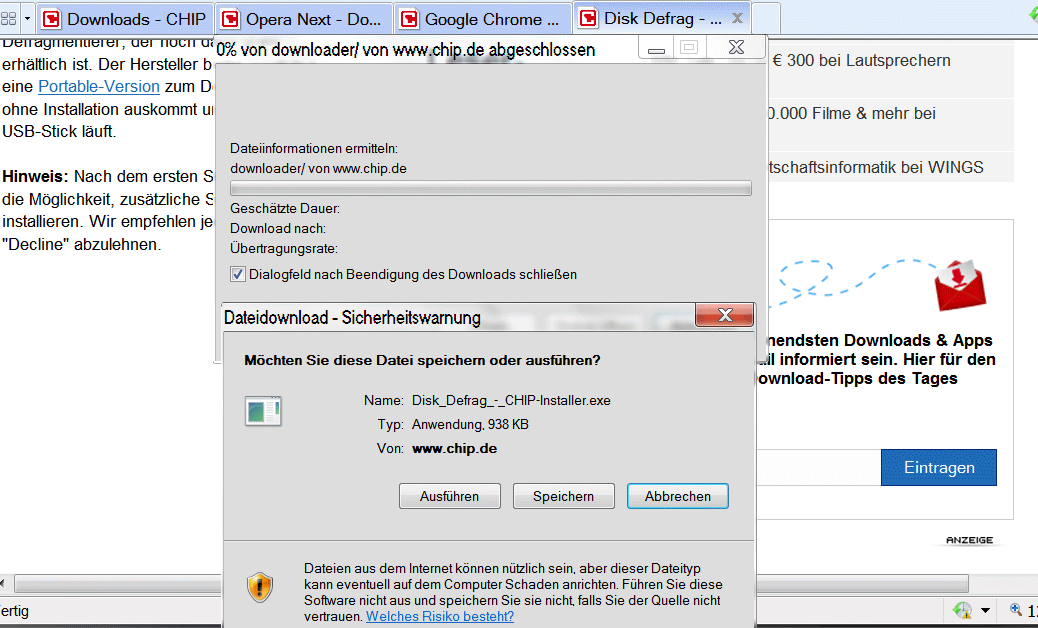Click the 'Anwendung, 938 KB' type text

tap(470, 424)
